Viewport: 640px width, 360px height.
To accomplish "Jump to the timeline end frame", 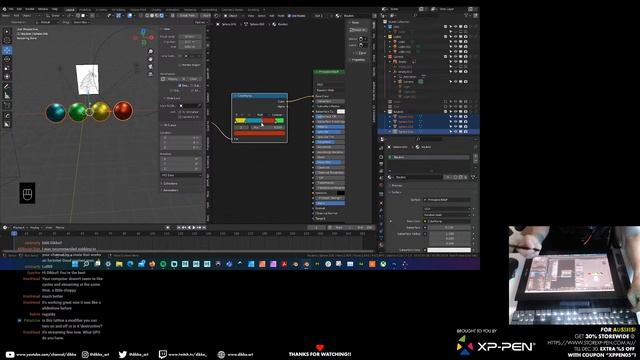I will pos(204,227).
